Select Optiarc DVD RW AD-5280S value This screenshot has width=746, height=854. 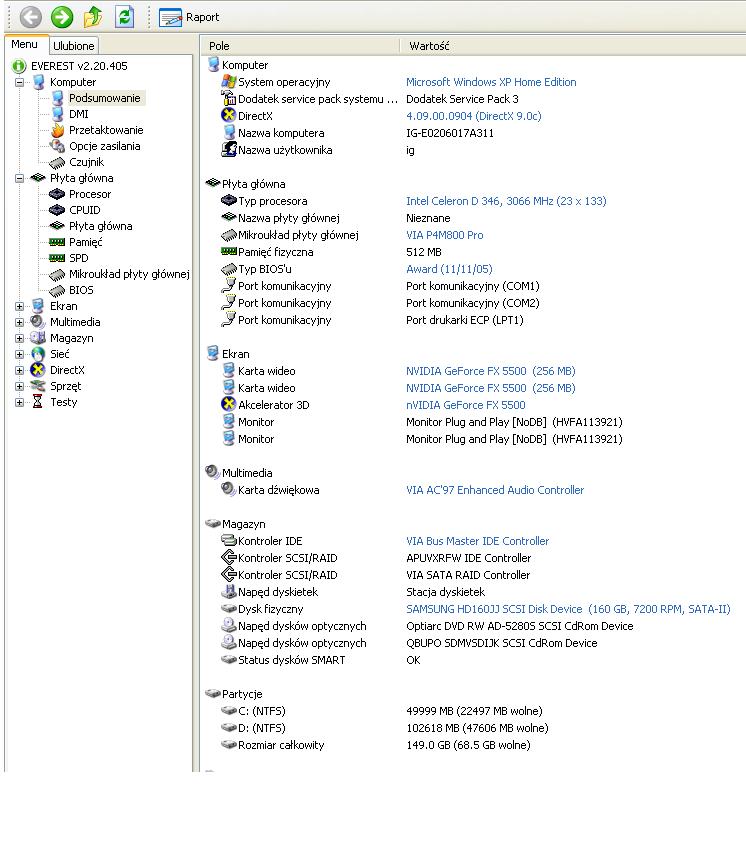[519, 626]
